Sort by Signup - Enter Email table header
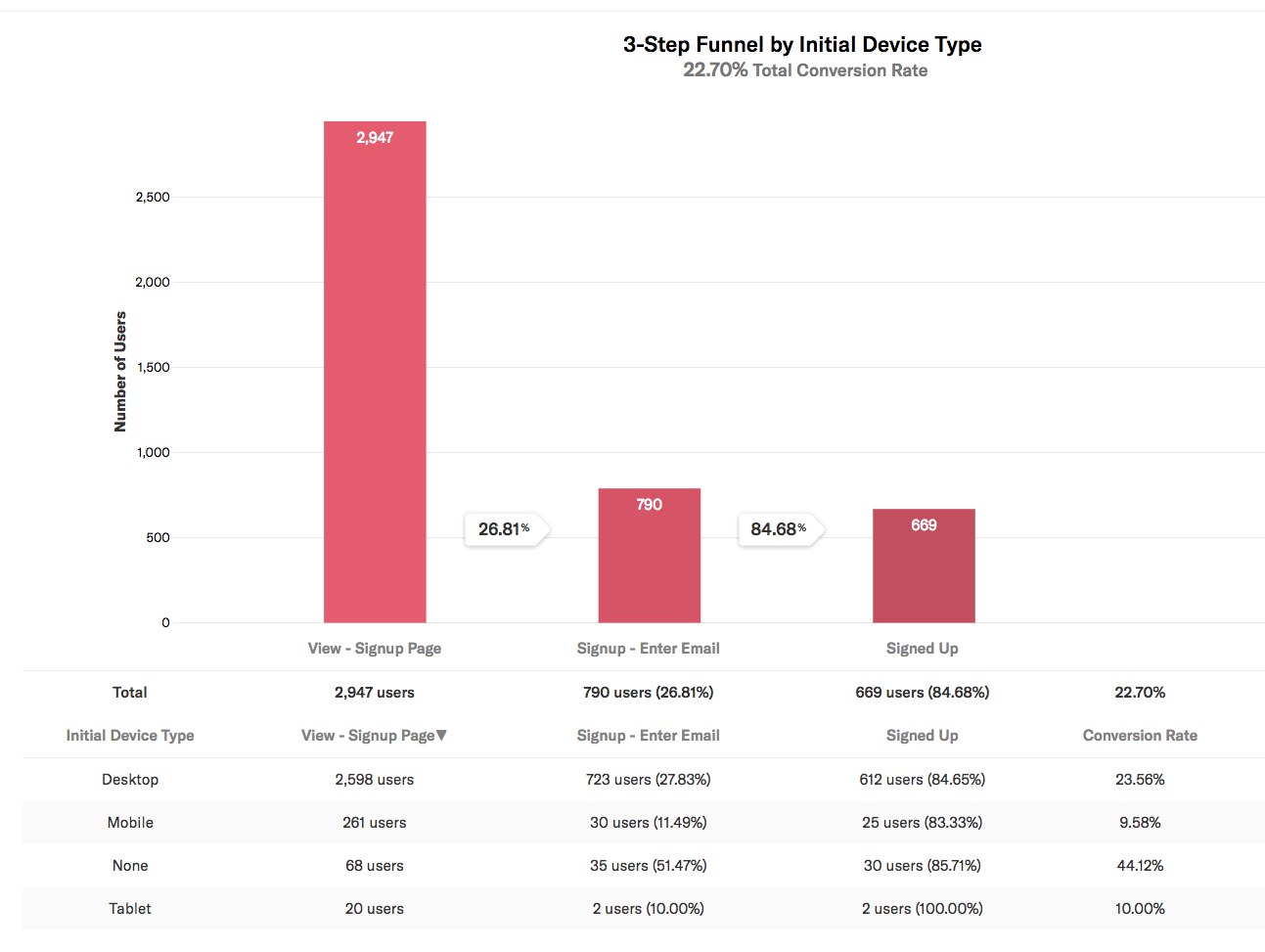 click(x=648, y=736)
